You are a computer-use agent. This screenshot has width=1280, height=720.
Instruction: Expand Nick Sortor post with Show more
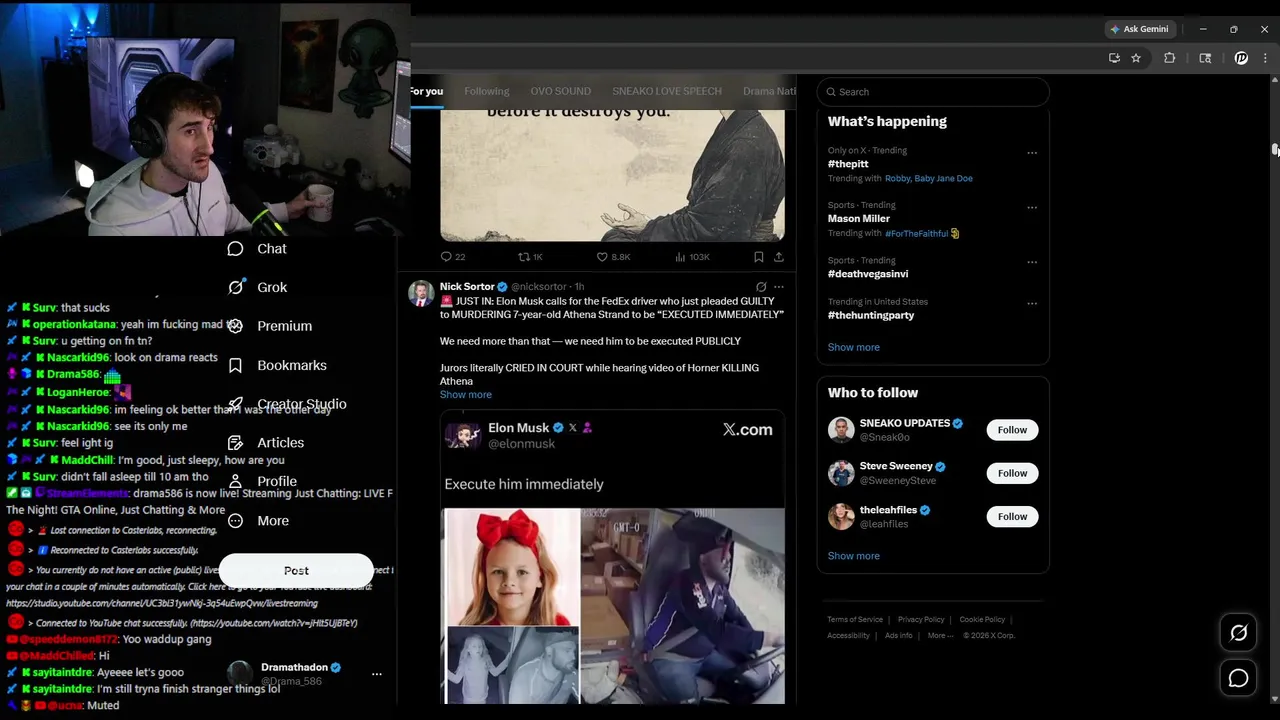(466, 395)
